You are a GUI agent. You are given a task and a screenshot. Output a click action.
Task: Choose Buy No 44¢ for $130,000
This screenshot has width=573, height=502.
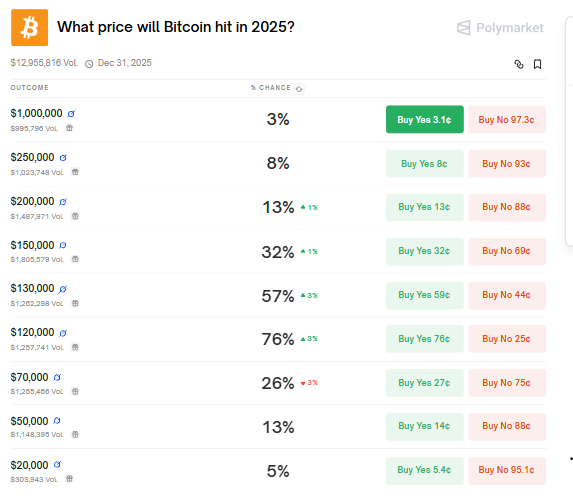507,295
